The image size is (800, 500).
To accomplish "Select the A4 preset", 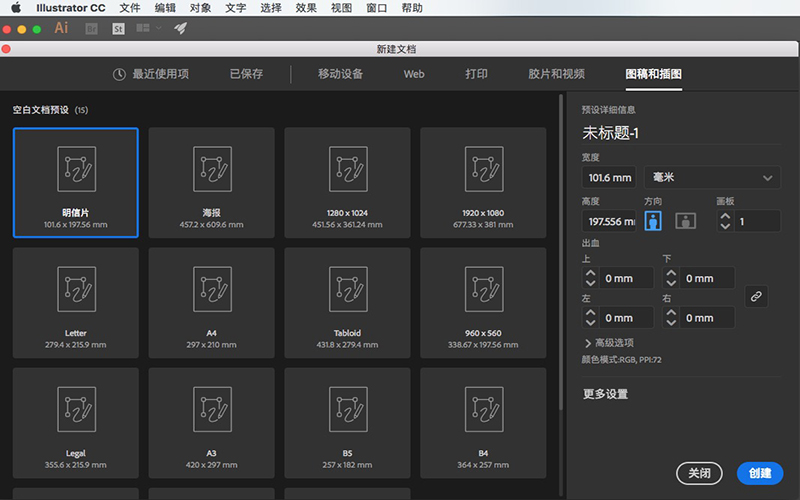I will pyautogui.click(x=211, y=303).
